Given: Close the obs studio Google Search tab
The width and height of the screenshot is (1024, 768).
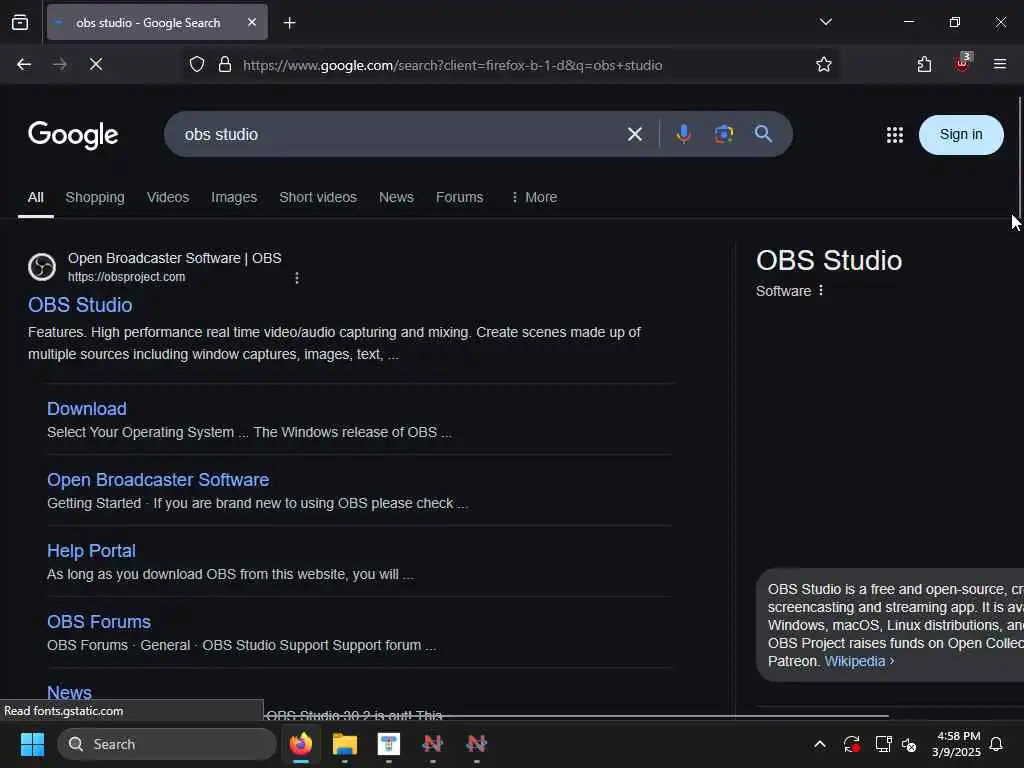Looking at the screenshot, I should click(x=252, y=22).
